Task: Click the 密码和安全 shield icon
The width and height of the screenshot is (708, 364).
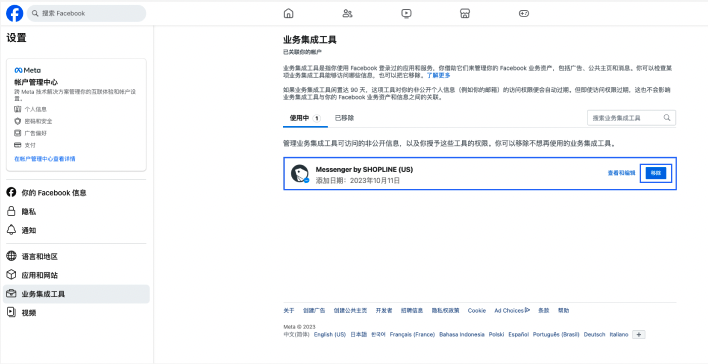Action: (x=18, y=121)
